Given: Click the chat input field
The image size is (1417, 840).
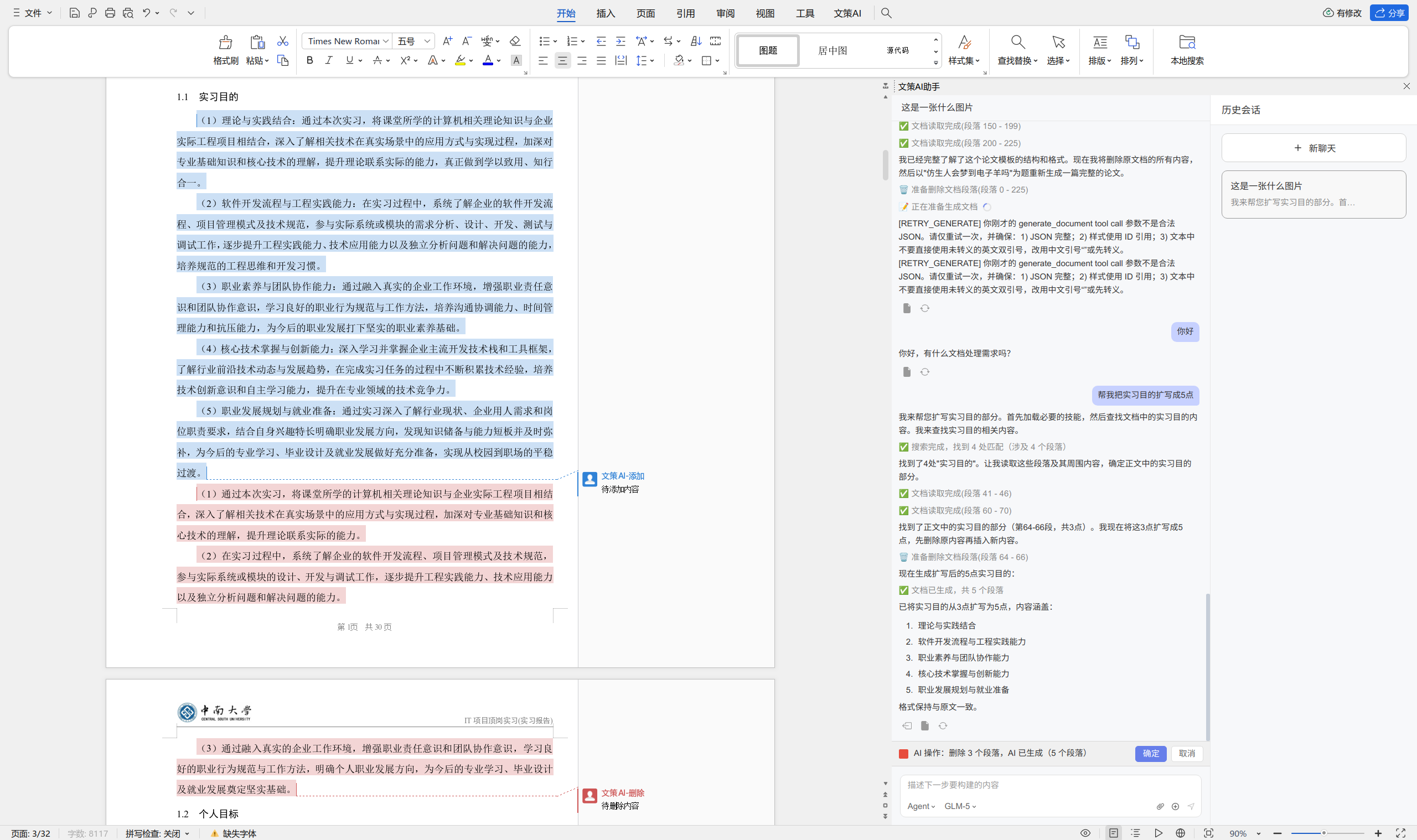Looking at the screenshot, I should pos(1050,785).
